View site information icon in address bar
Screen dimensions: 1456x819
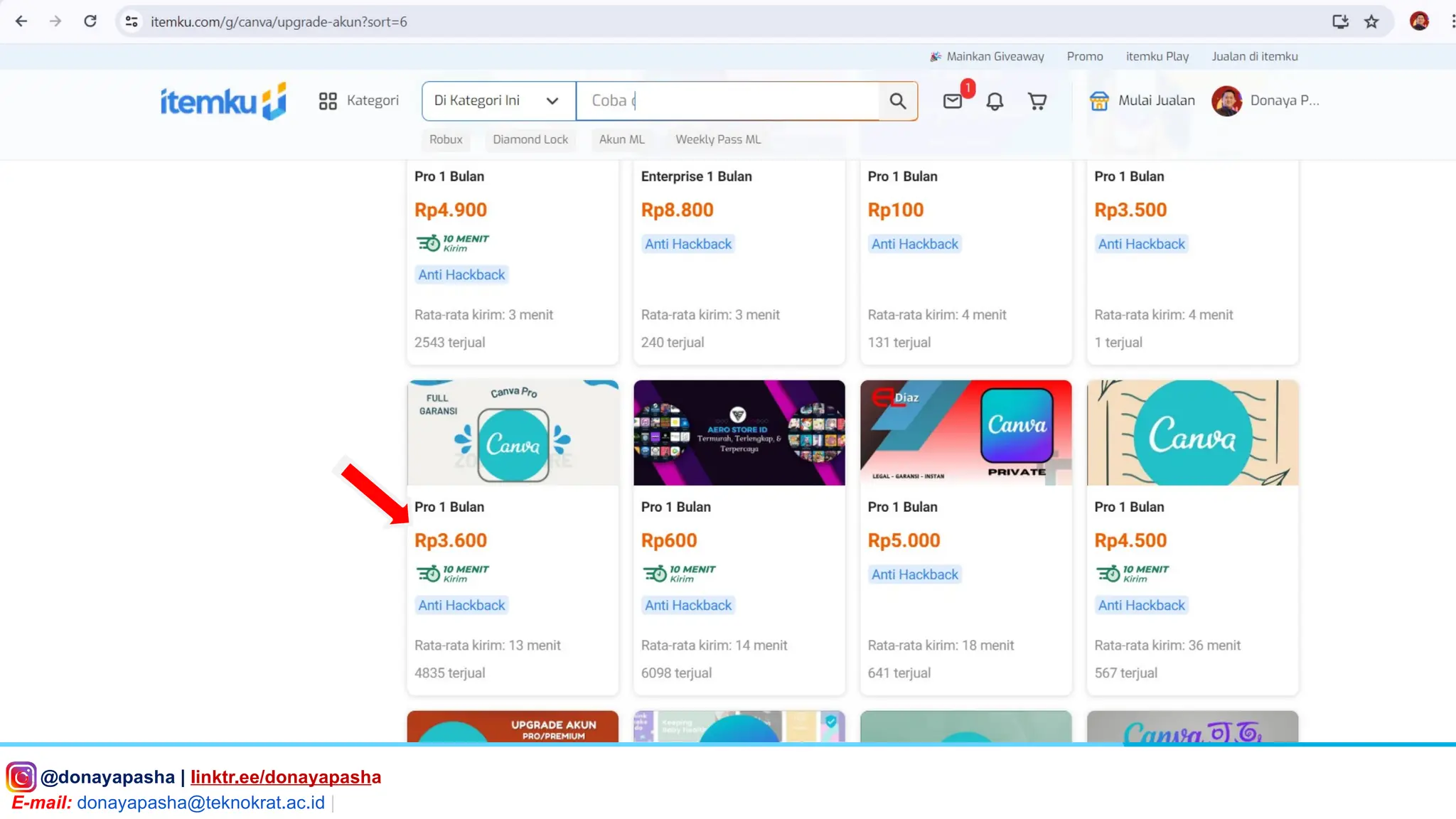[x=132, y=21]
